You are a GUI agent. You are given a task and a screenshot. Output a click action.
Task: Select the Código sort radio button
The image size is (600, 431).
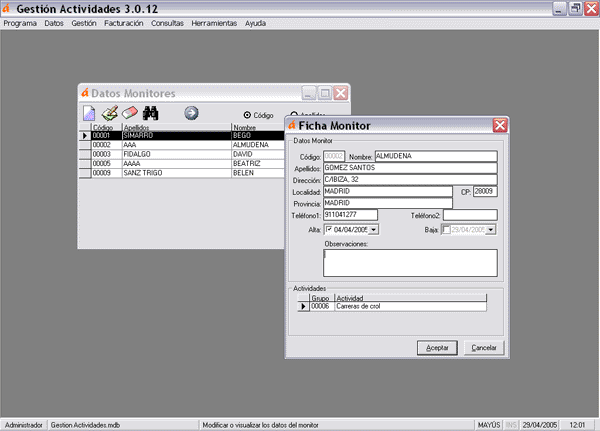point(247,115)
